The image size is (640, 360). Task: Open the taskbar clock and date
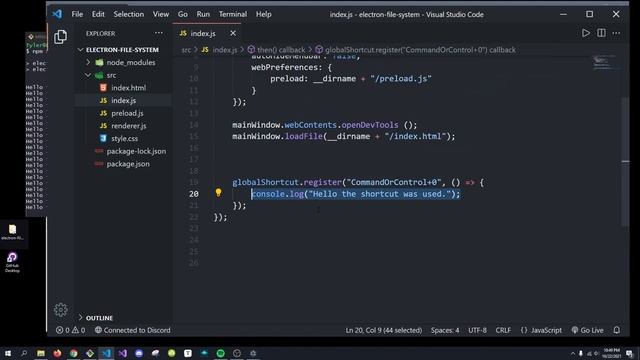(x=611, y=353)
